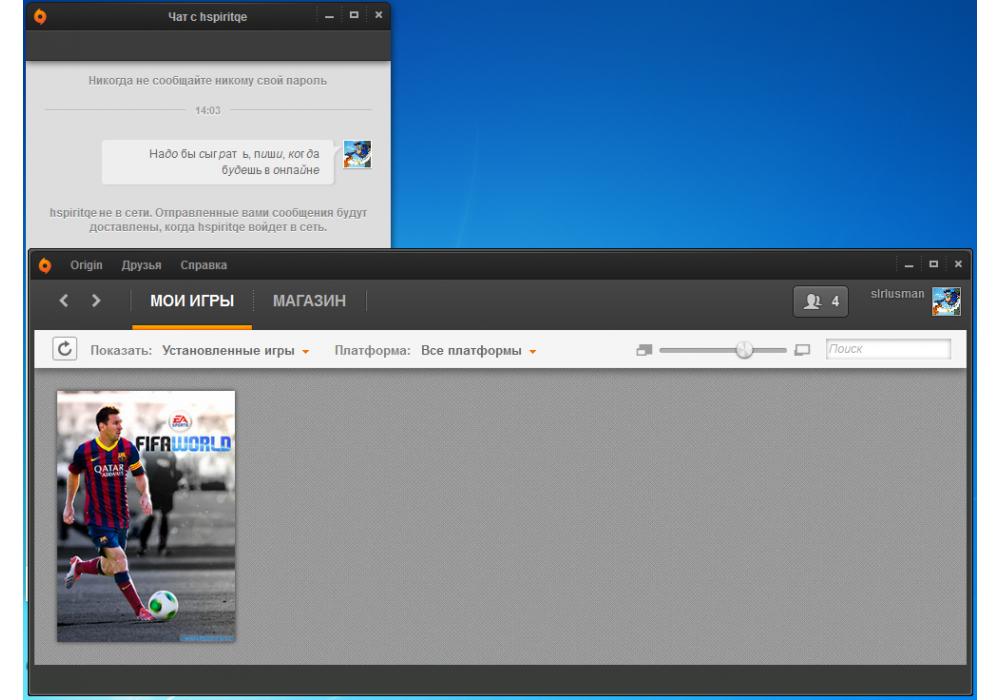Click the tile size slider handle
The height and width of the screenshot is (700, 1000).
(x=744, y=349)
